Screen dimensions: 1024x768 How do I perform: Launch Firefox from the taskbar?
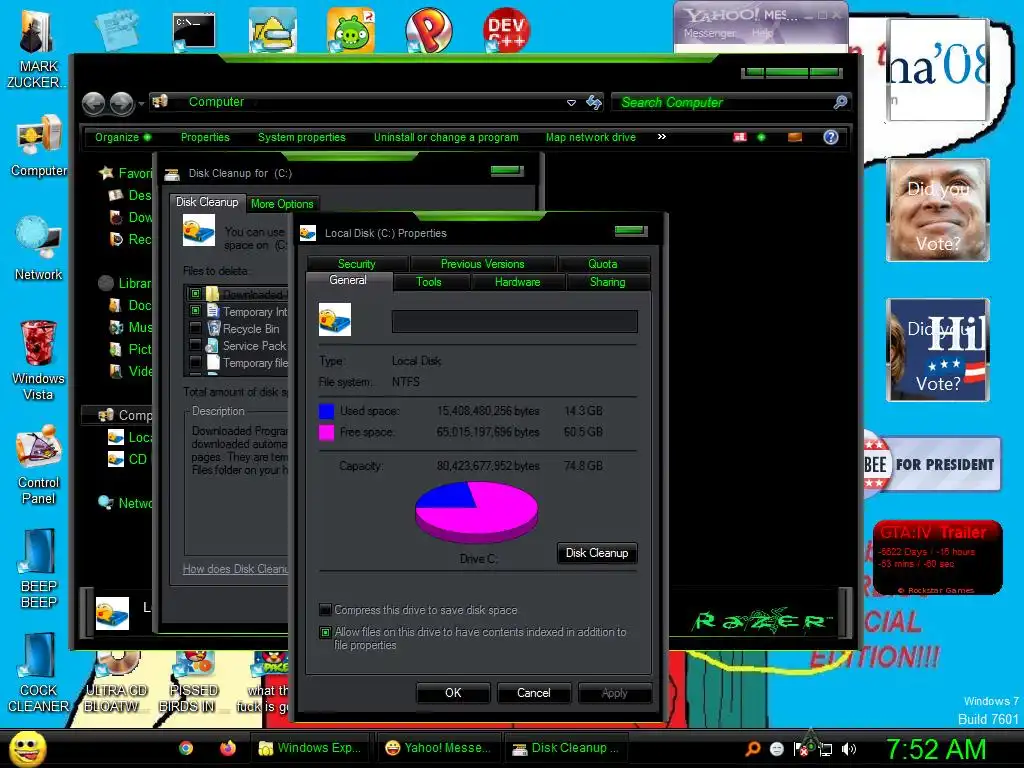point(227,748)
